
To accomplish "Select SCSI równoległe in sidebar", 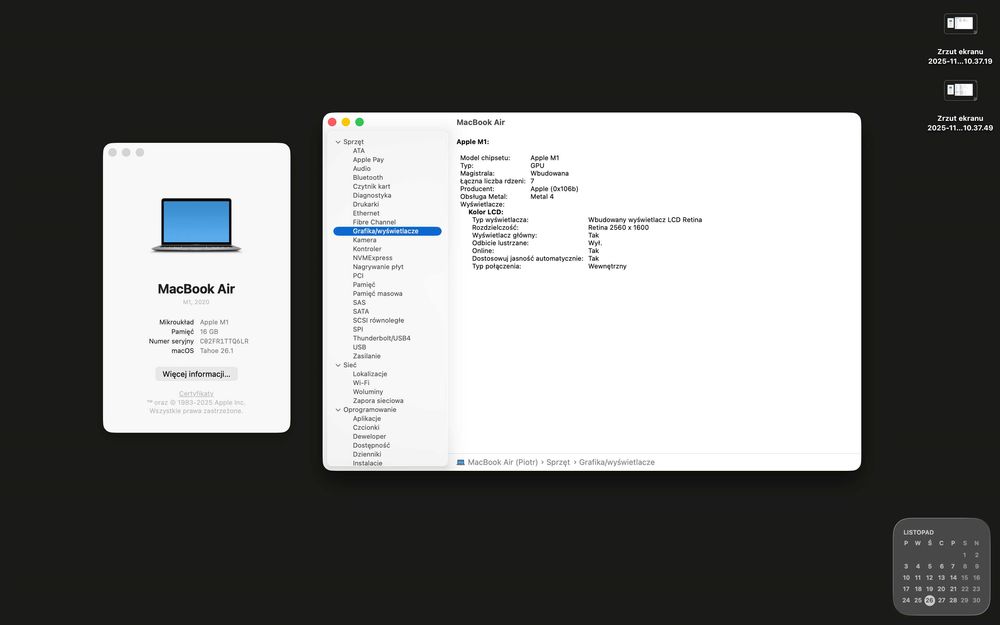I will pos(378,321).
